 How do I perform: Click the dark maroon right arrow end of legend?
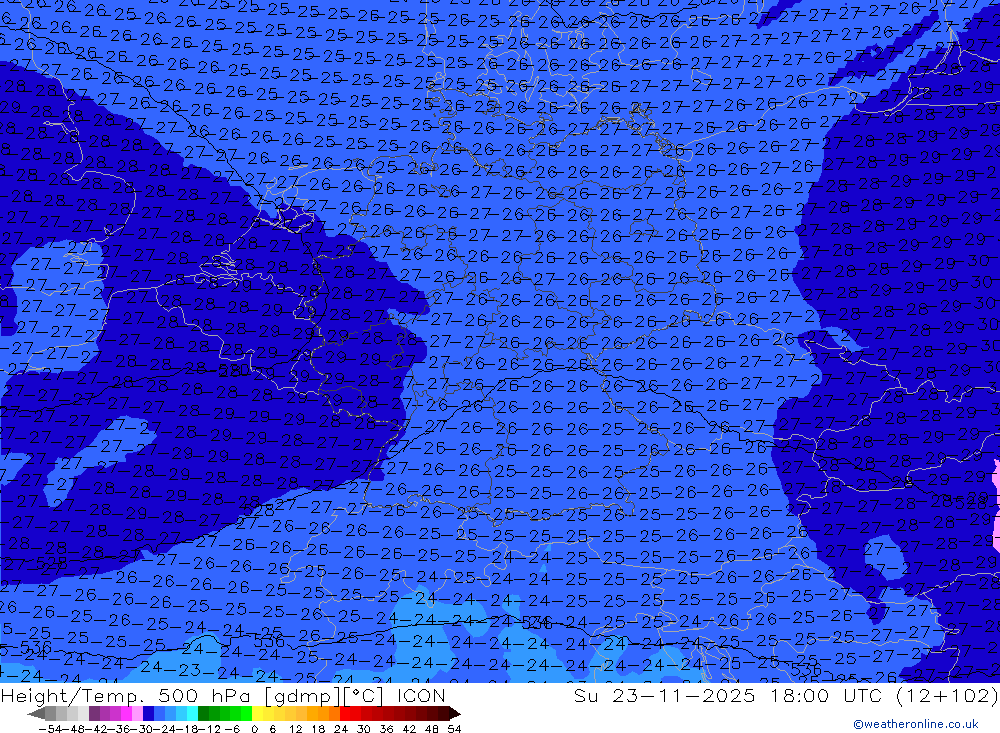(455, 714)
